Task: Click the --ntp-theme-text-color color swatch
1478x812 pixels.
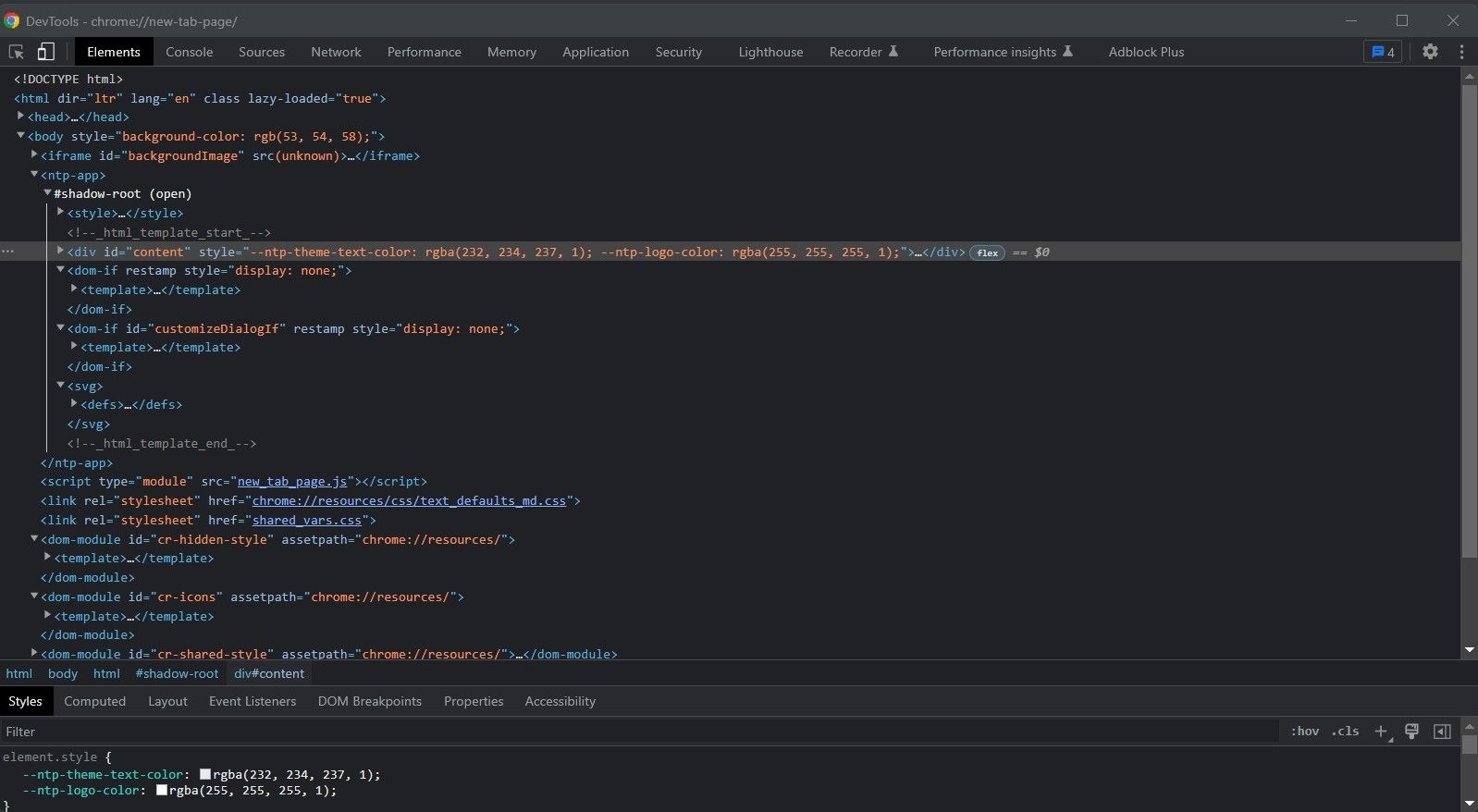Action: tap(205, 775)
